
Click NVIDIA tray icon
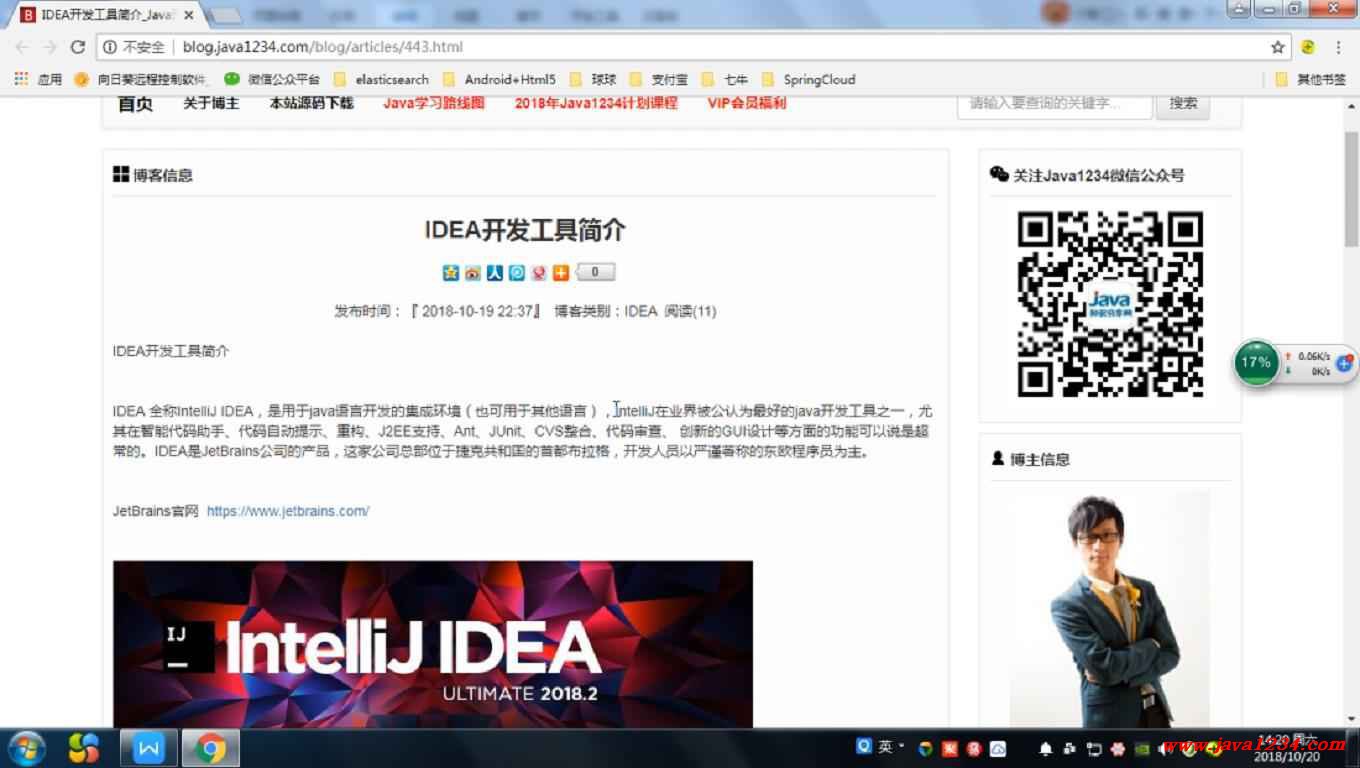(x=1142, y=748)
